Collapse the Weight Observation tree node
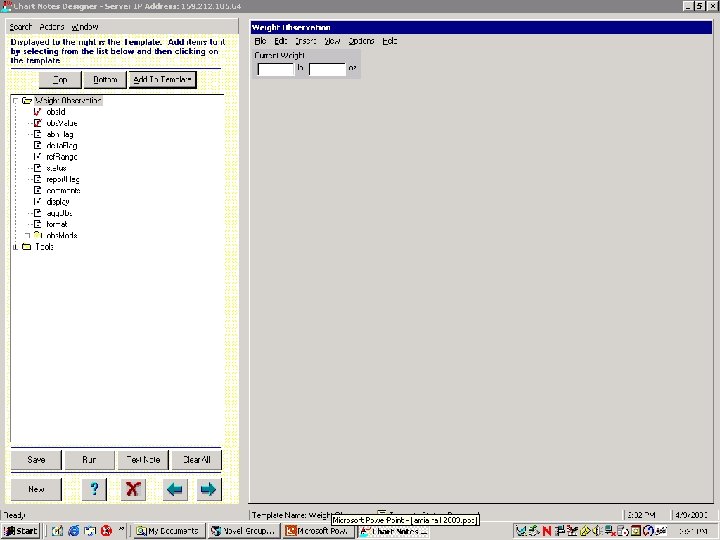Screen dimensions: 720x540 [x=15, y=101]
